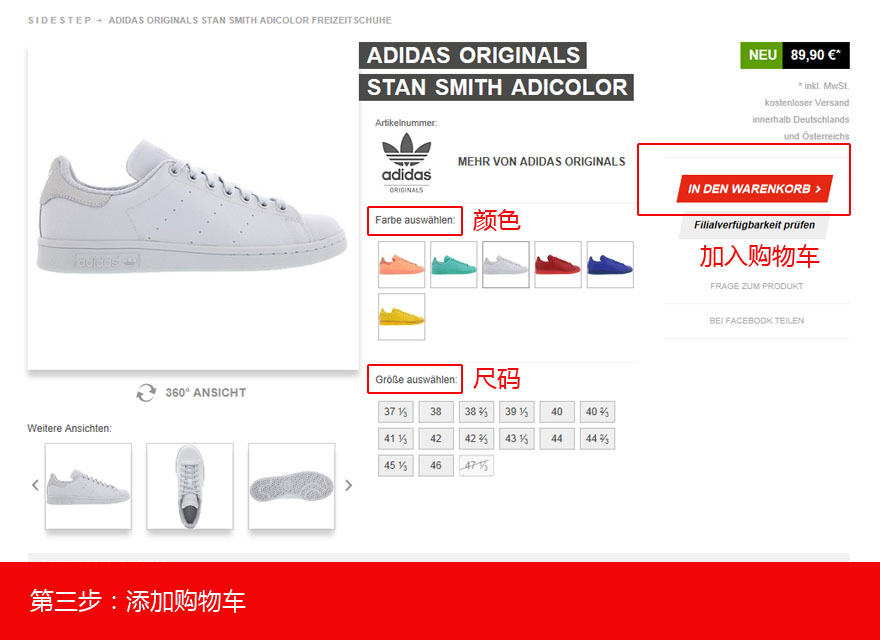Pick the yellow shoe color variant
This screenshot has height=640, width=880.
pyautogui.click(x=401, y=317)
